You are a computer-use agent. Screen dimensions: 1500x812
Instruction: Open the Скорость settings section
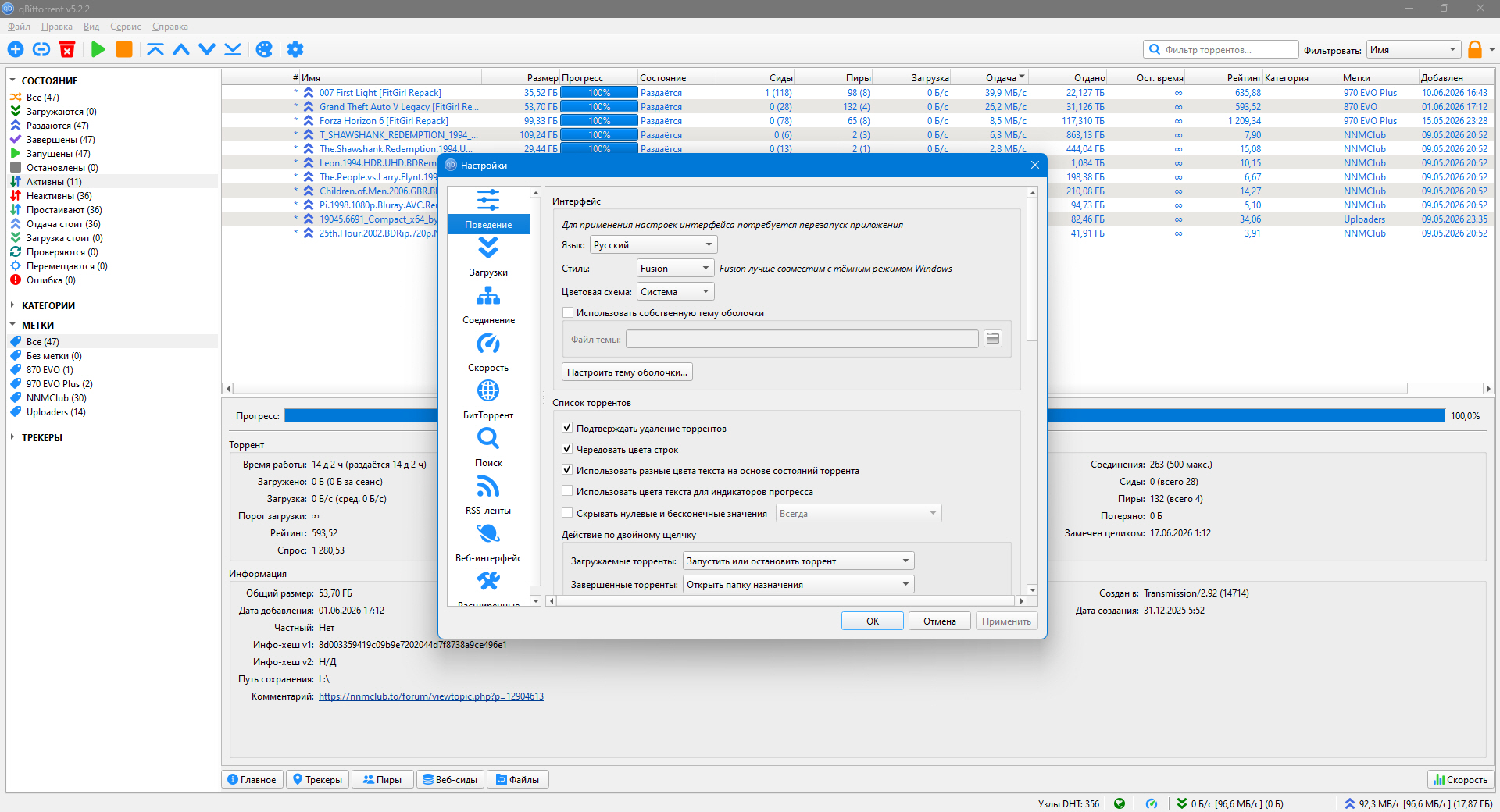pos(488,353)
